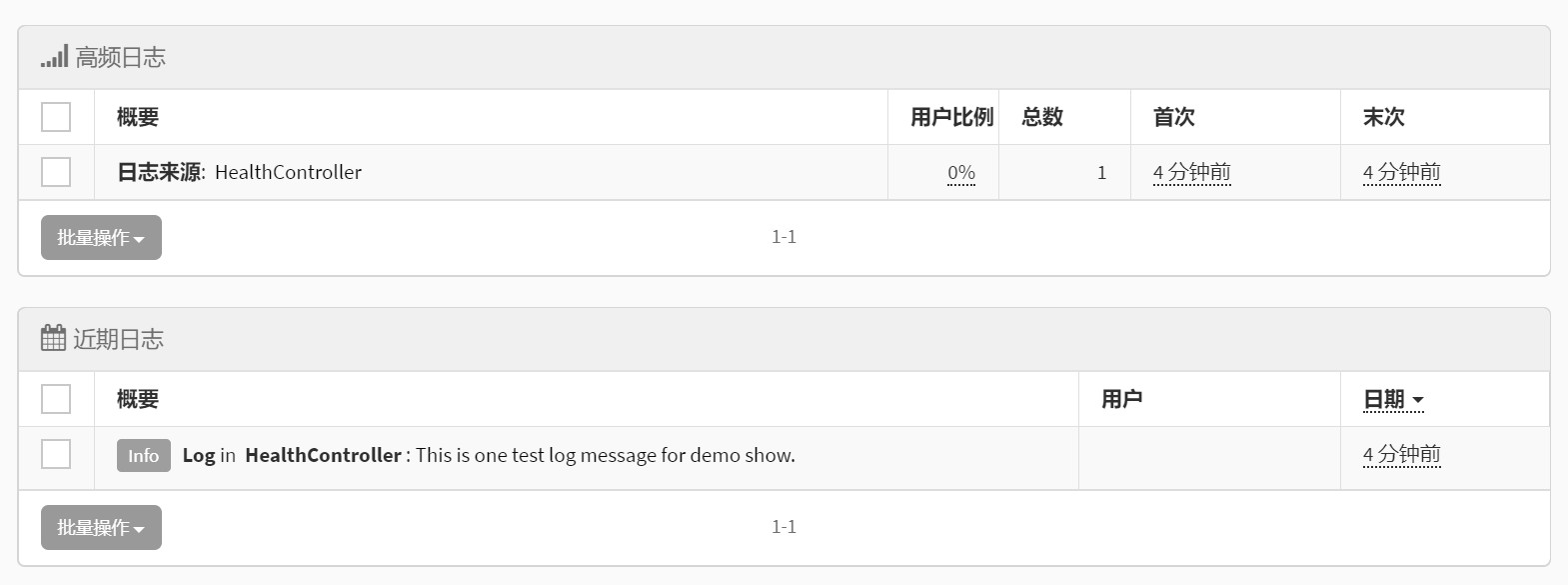The height and width of the screenshot is (585, 1568).
Task: Click the '4 分钟前' date in 近期日志
Action: pyautogui.click(x=1401, y=455)
